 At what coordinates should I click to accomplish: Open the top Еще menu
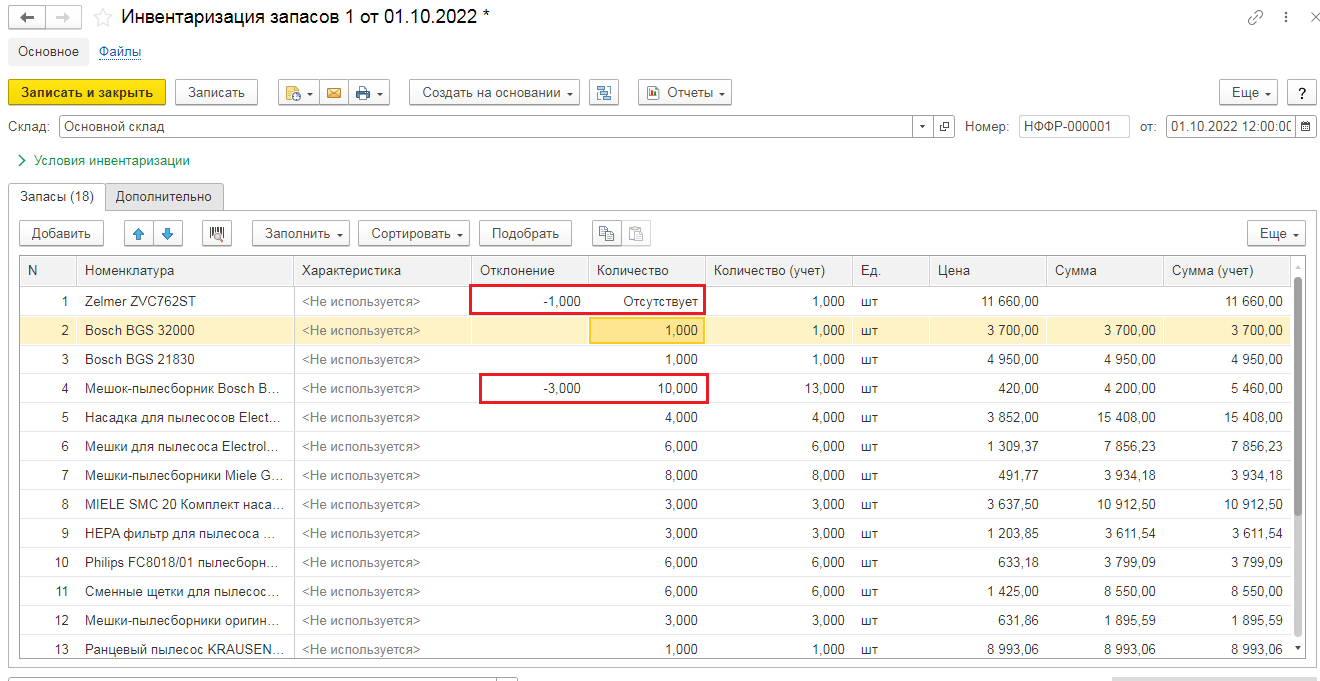[1249, 92]
